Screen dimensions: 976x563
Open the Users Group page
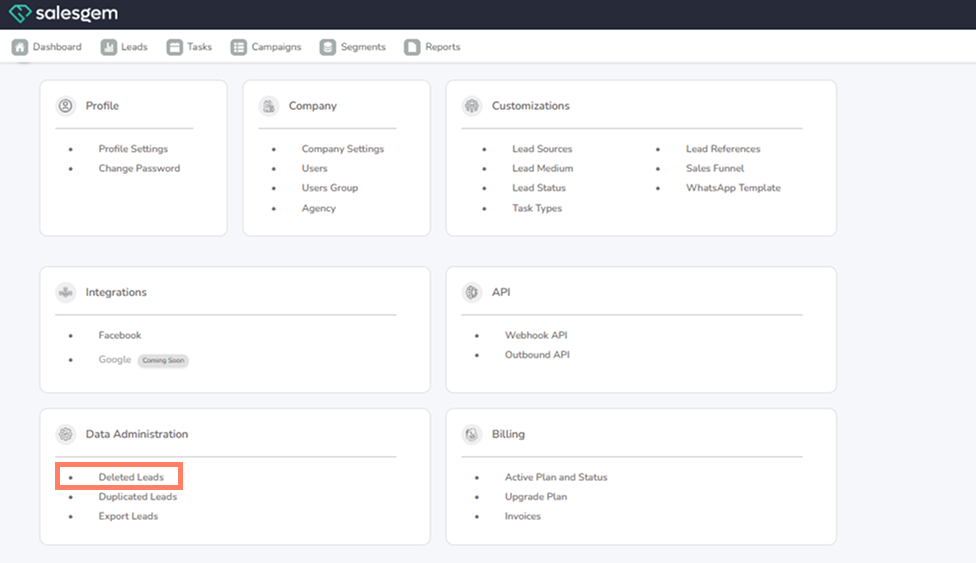329,188
